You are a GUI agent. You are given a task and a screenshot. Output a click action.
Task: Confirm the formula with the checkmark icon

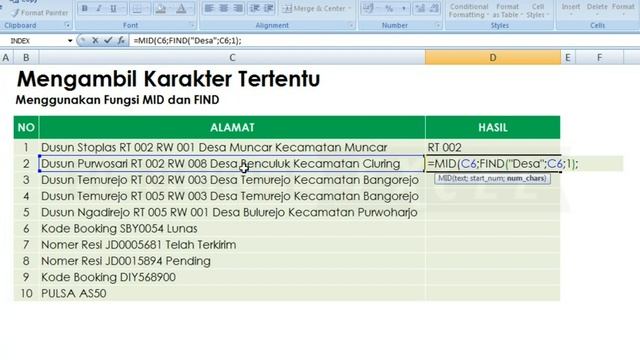pos(108,40)
